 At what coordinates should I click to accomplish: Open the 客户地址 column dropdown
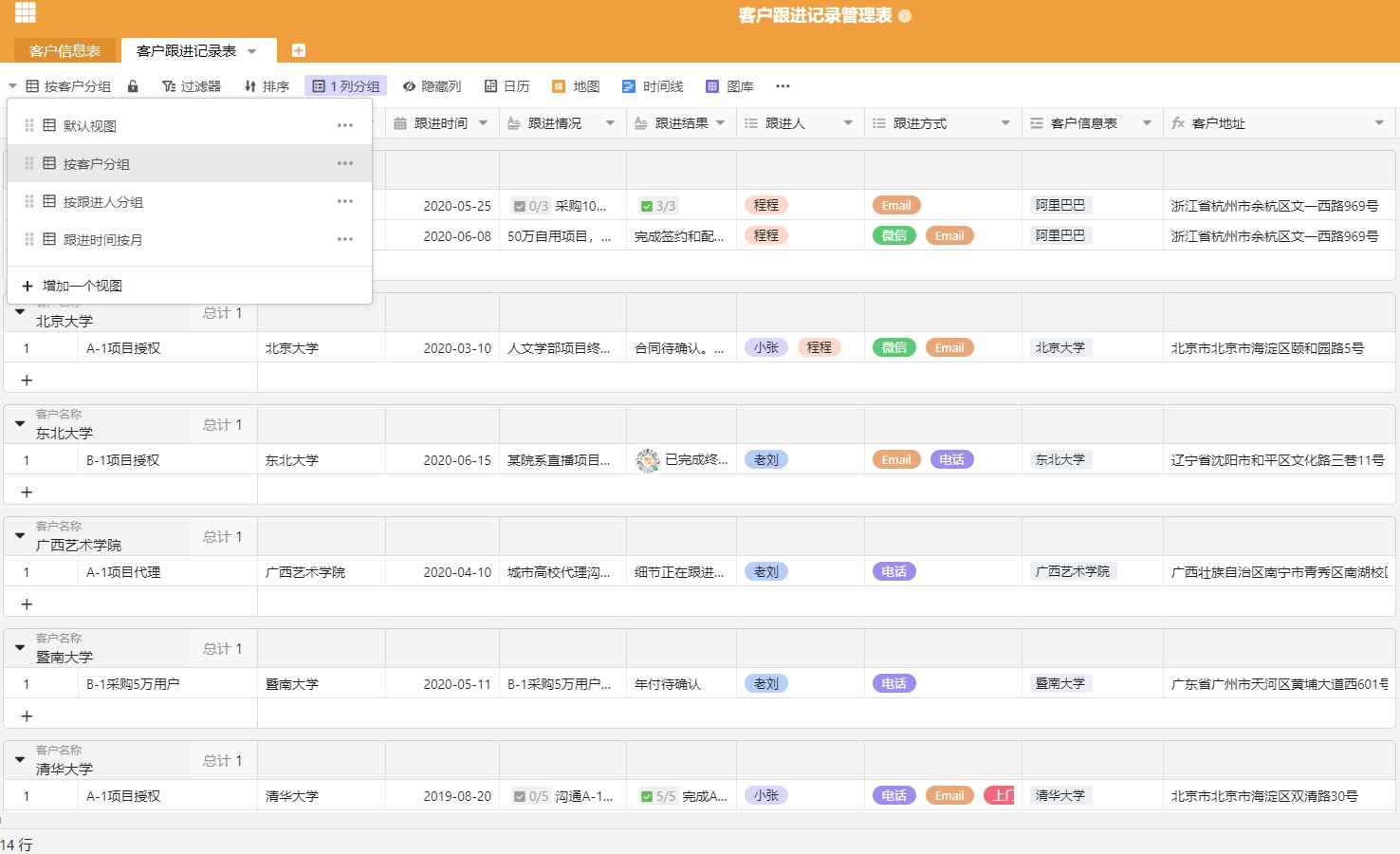pyautogui.click(x=1379, y=123)
